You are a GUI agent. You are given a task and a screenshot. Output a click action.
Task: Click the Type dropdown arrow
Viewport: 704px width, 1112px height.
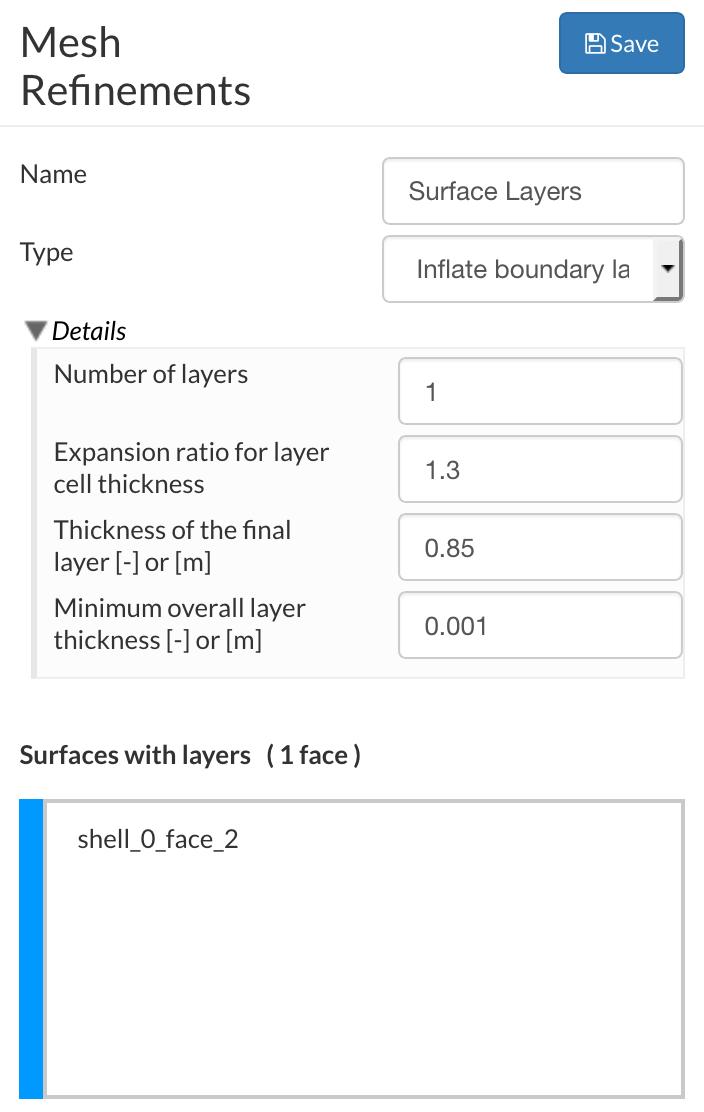tap(667, 269)
